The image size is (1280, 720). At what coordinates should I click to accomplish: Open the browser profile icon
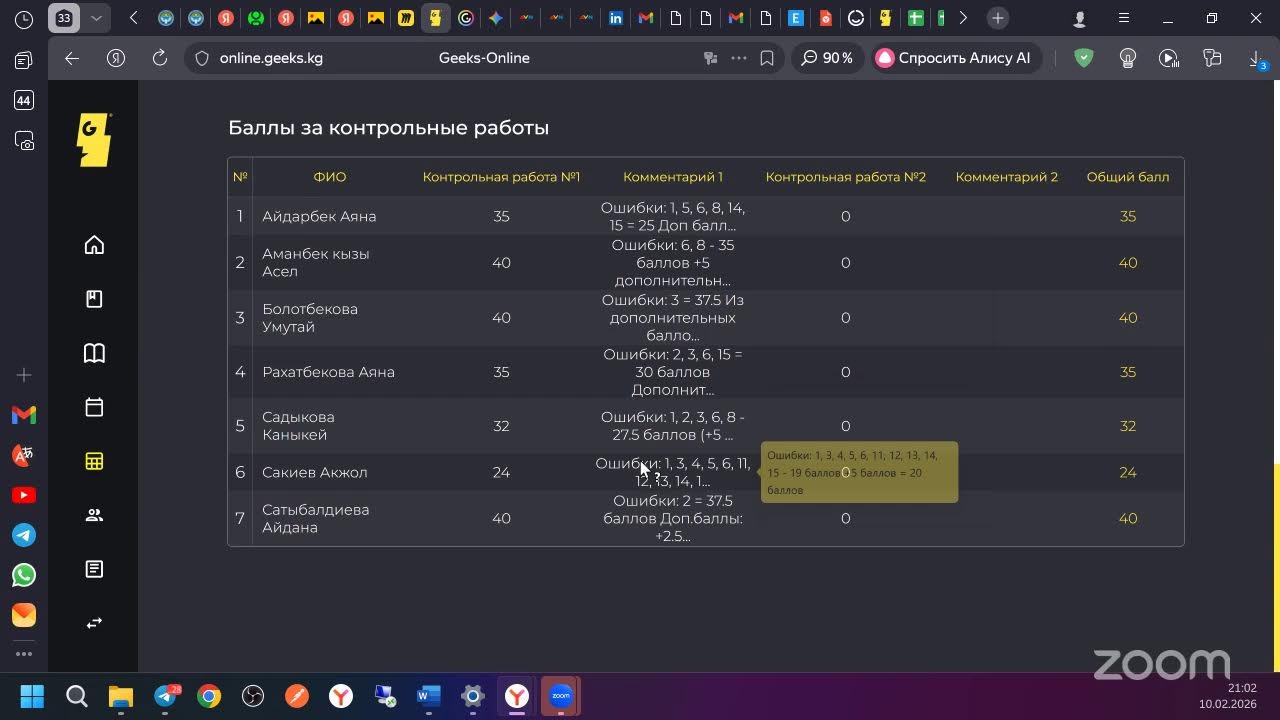[1080, 19]
